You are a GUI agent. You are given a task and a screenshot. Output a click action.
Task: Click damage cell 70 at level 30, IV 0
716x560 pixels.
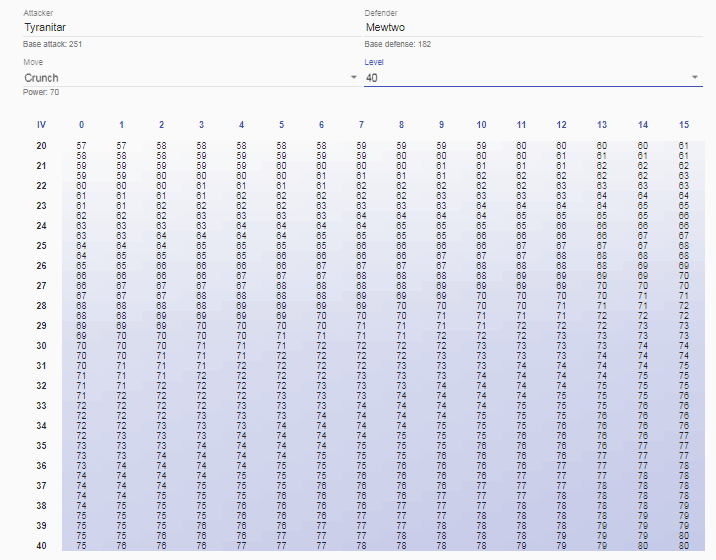[81, 346]
